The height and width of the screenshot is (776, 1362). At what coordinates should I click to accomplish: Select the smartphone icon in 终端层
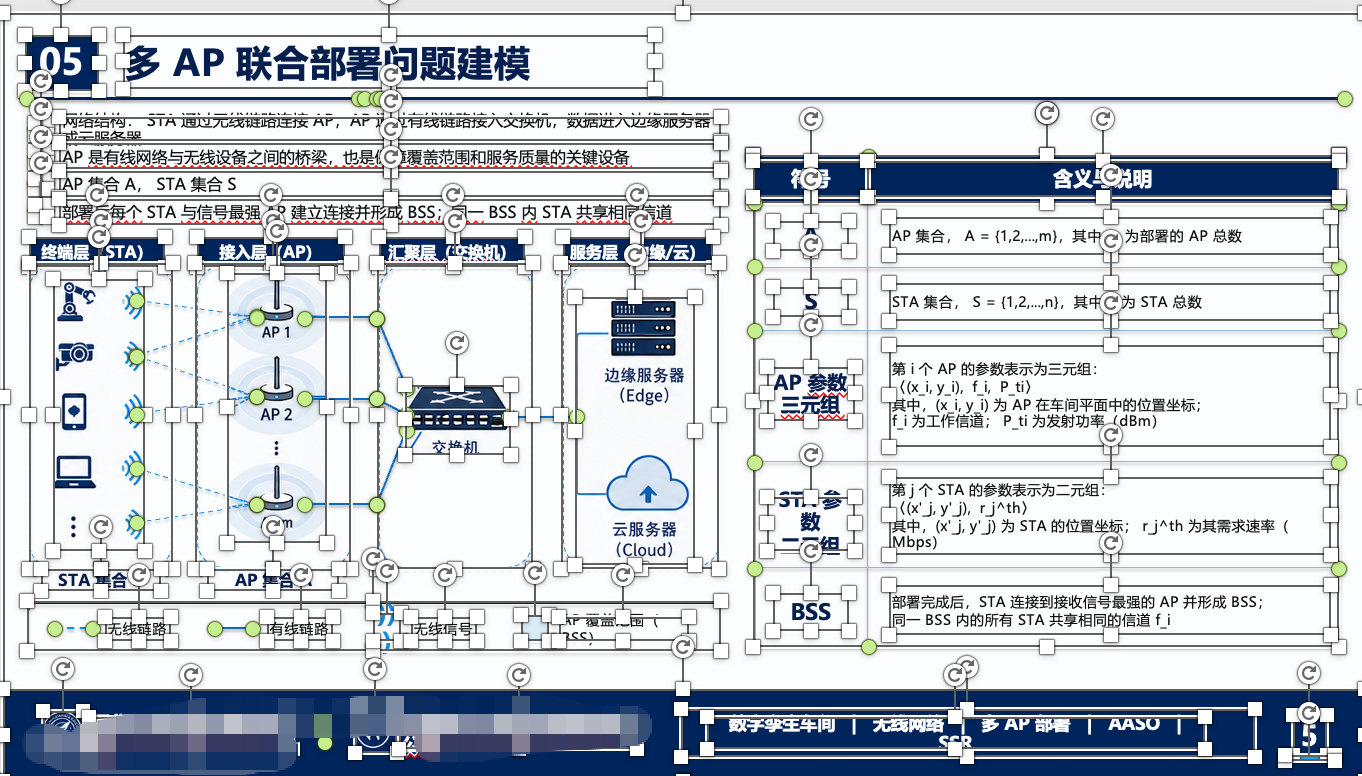[x=76, y=411]
